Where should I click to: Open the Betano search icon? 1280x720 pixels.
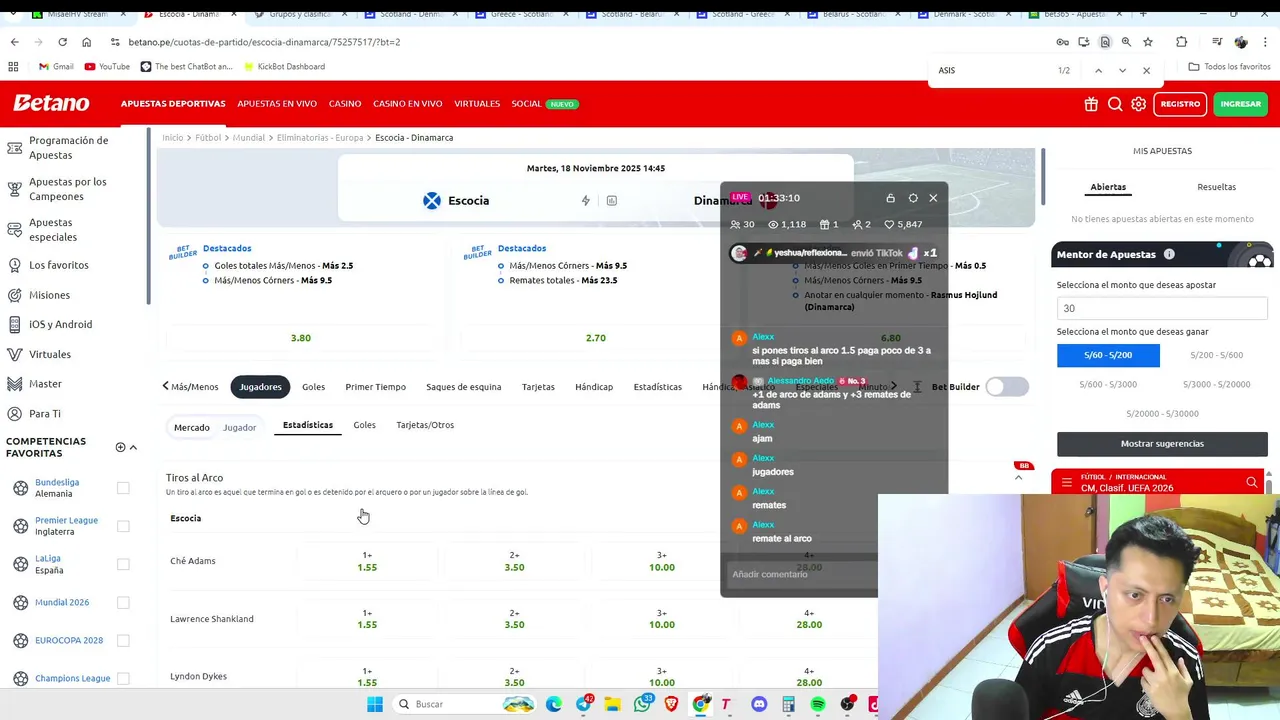[1115, 104]
